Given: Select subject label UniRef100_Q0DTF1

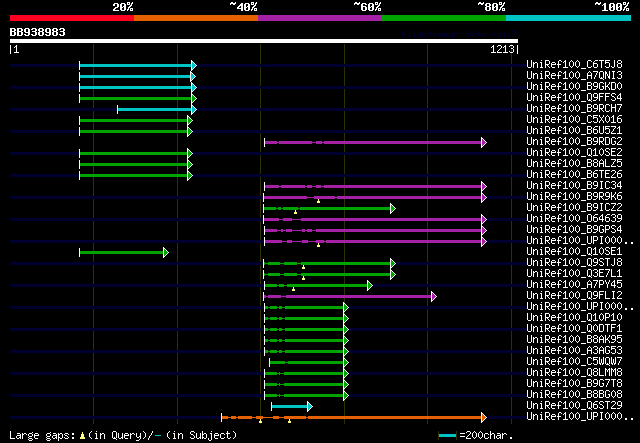Looking at the screenshot, I should [574, 329].
